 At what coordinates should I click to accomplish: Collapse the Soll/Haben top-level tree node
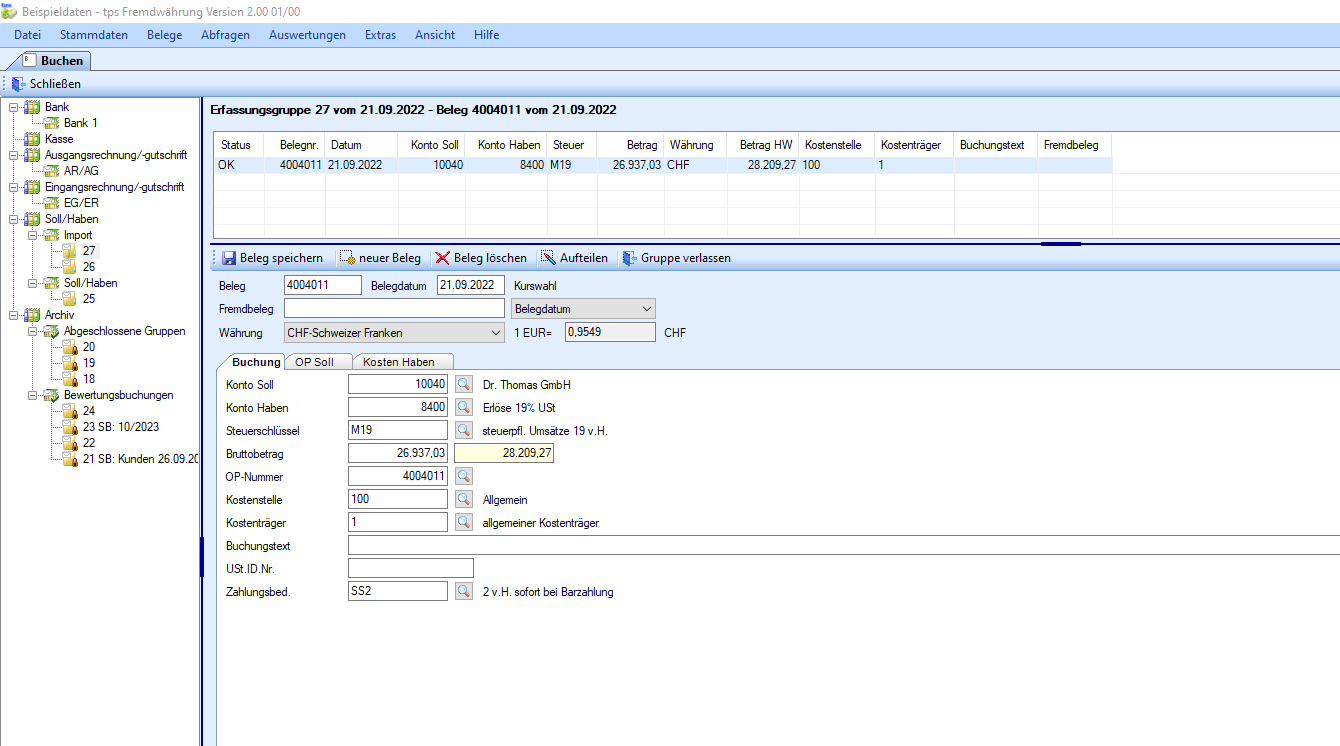coord(13,219)
